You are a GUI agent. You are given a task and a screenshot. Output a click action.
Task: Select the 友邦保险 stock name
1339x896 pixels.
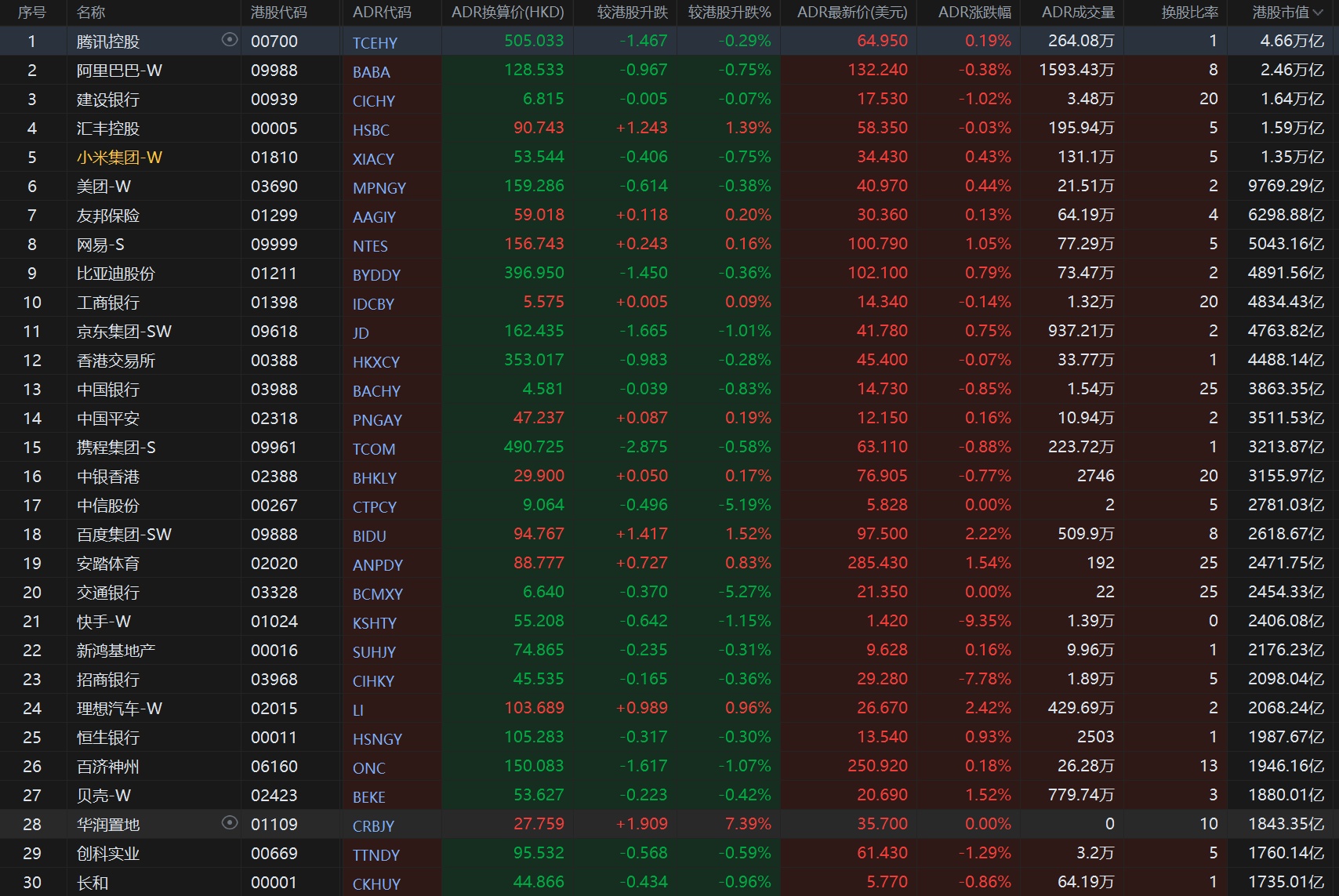tap(108, 216)
